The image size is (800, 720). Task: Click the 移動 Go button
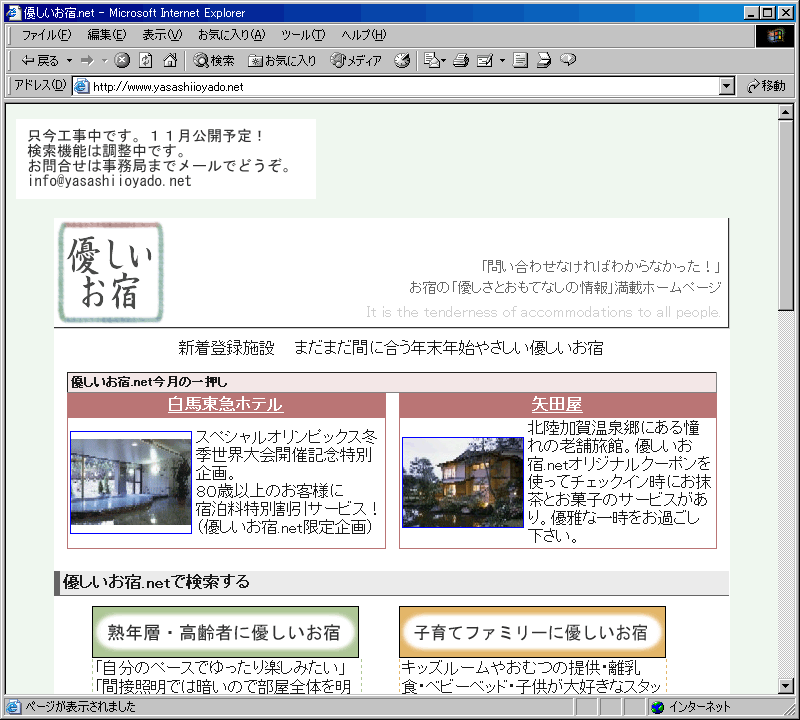(766, 86)
